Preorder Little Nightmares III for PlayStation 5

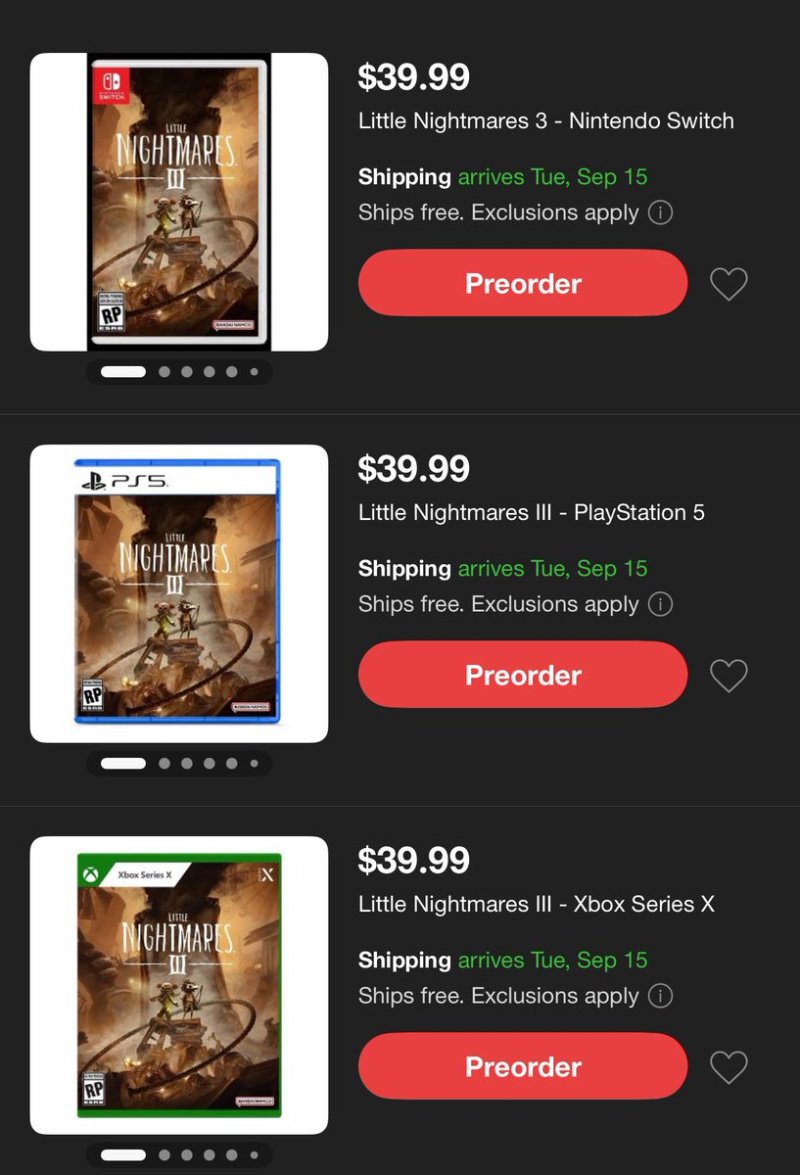click(x=523, y=674)
